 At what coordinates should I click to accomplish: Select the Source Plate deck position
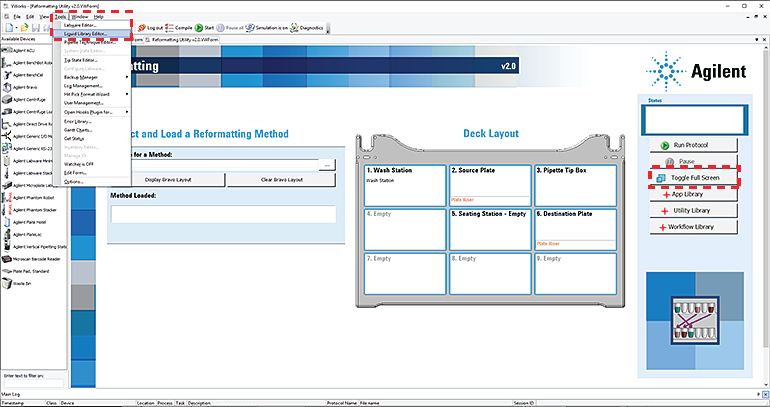tap(489, 184)
